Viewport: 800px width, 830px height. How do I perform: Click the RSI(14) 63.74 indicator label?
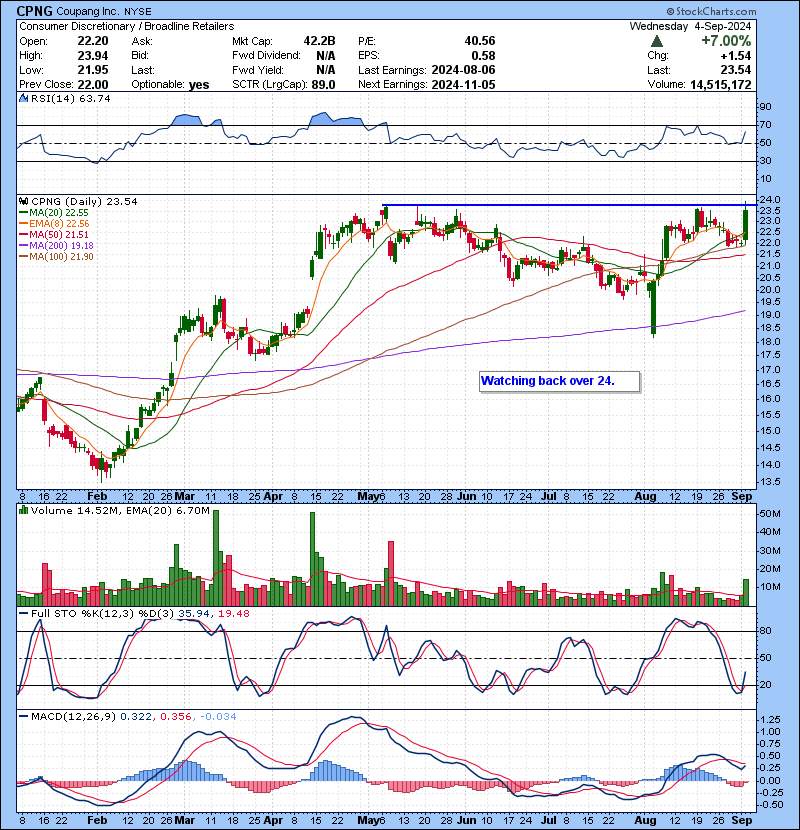tap(70, 98)
